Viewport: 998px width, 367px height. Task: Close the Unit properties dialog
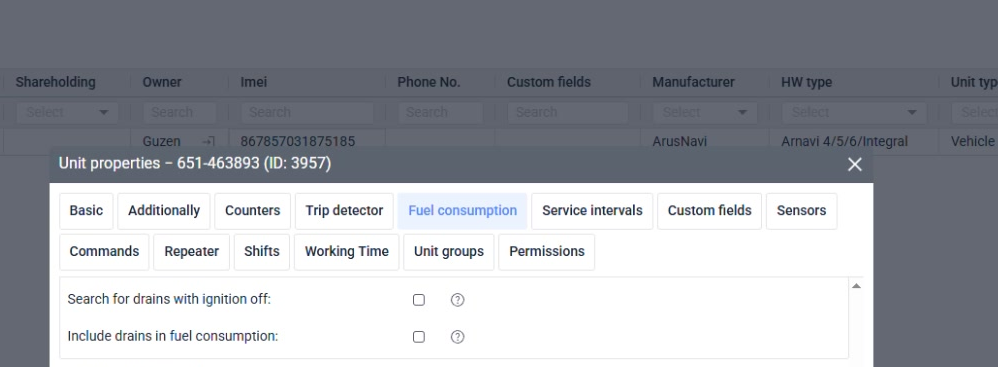854,164
